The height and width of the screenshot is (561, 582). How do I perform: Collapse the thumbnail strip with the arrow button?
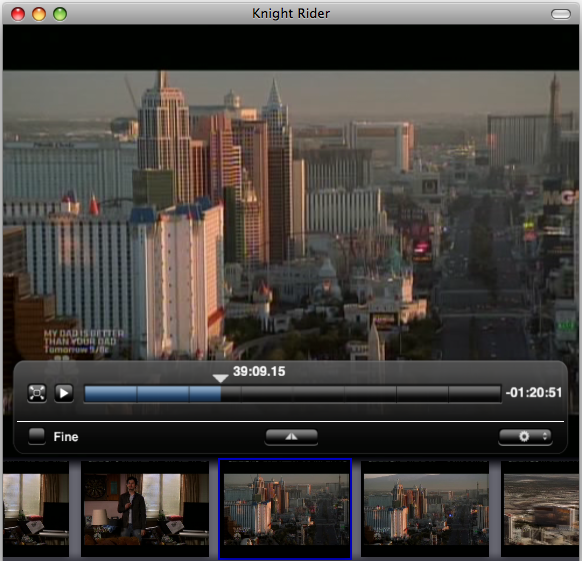pyautogui.click(x=291, y=437)
